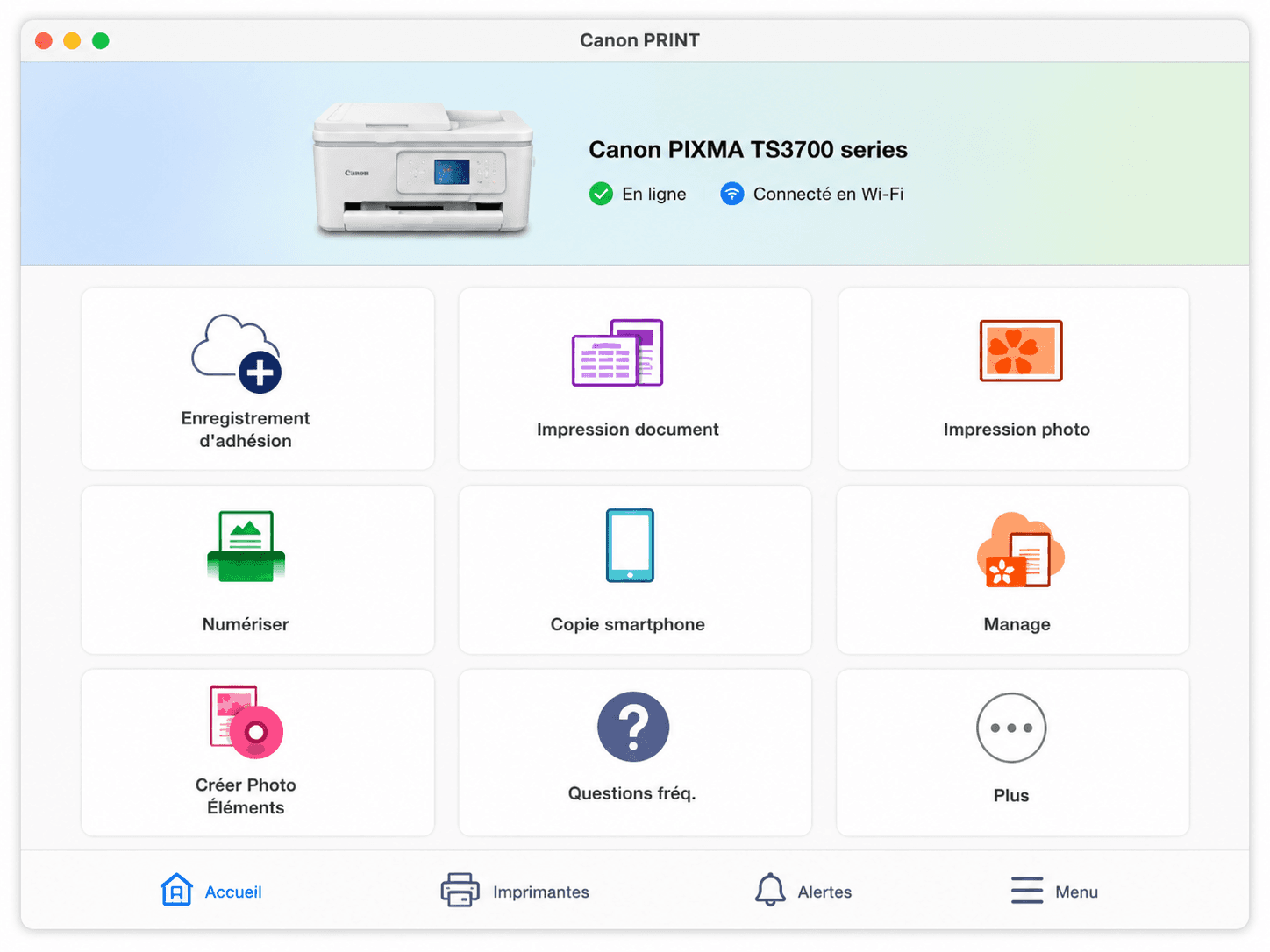Click the blue Wi-Fi status icon
The height and width of the screenshot is (952, 1270).
pyautogui.click(x=732, y=194)
